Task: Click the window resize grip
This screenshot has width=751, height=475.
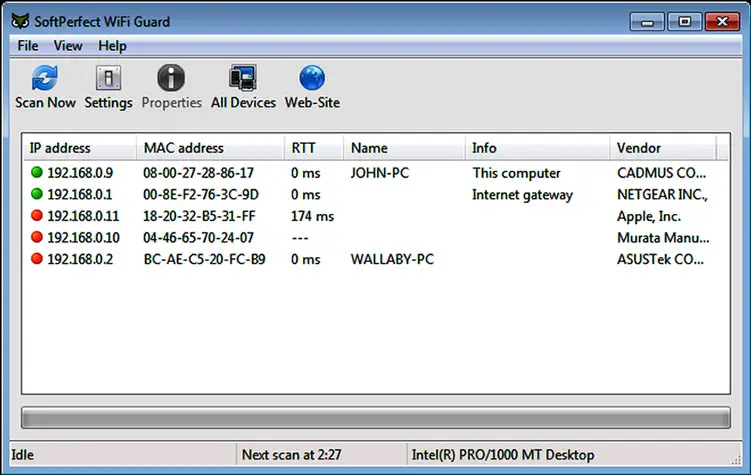Action: 736,460
